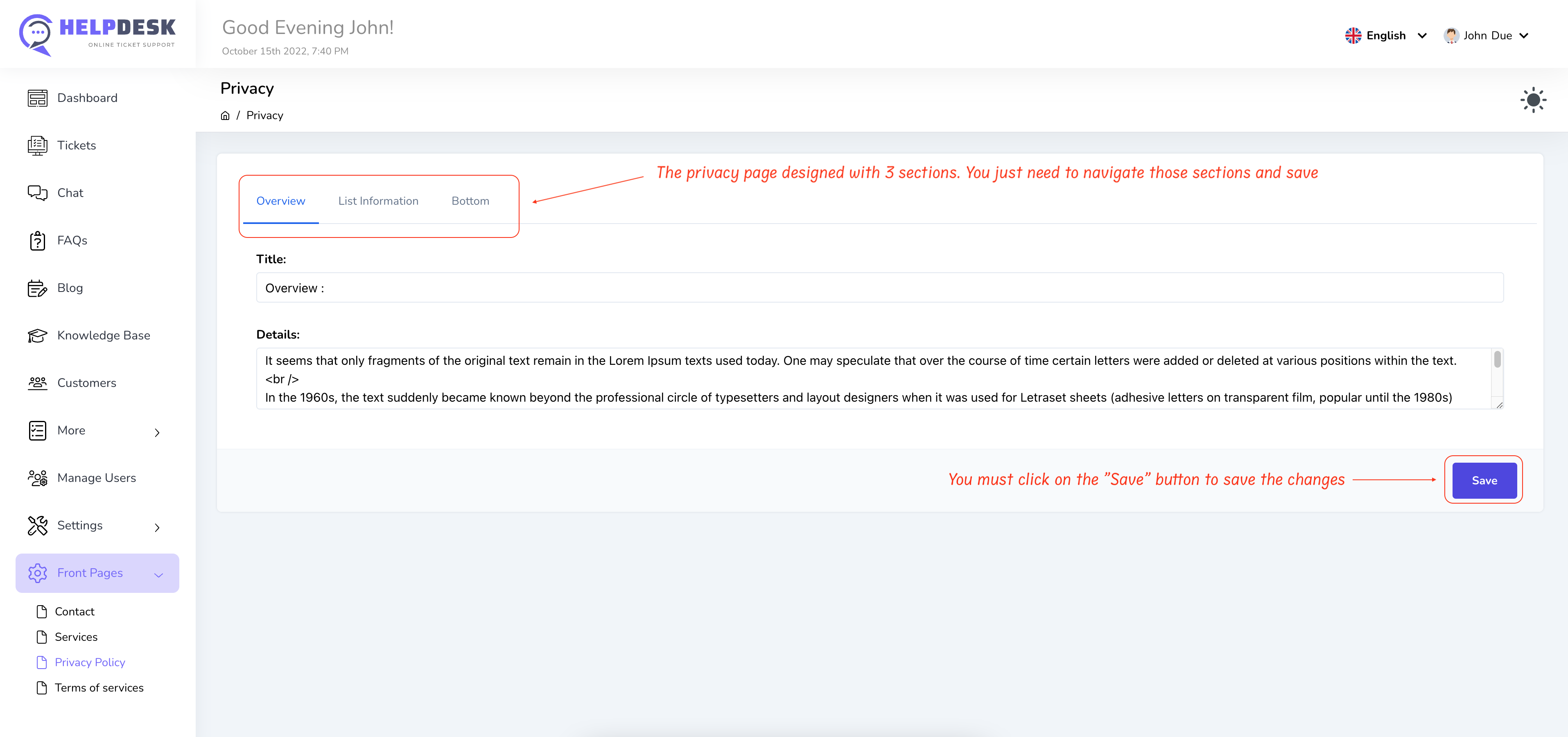Viewport: 1568px width, 737px height.
Task: Open the FAQs clipboard icon
Action: point(37,240)
